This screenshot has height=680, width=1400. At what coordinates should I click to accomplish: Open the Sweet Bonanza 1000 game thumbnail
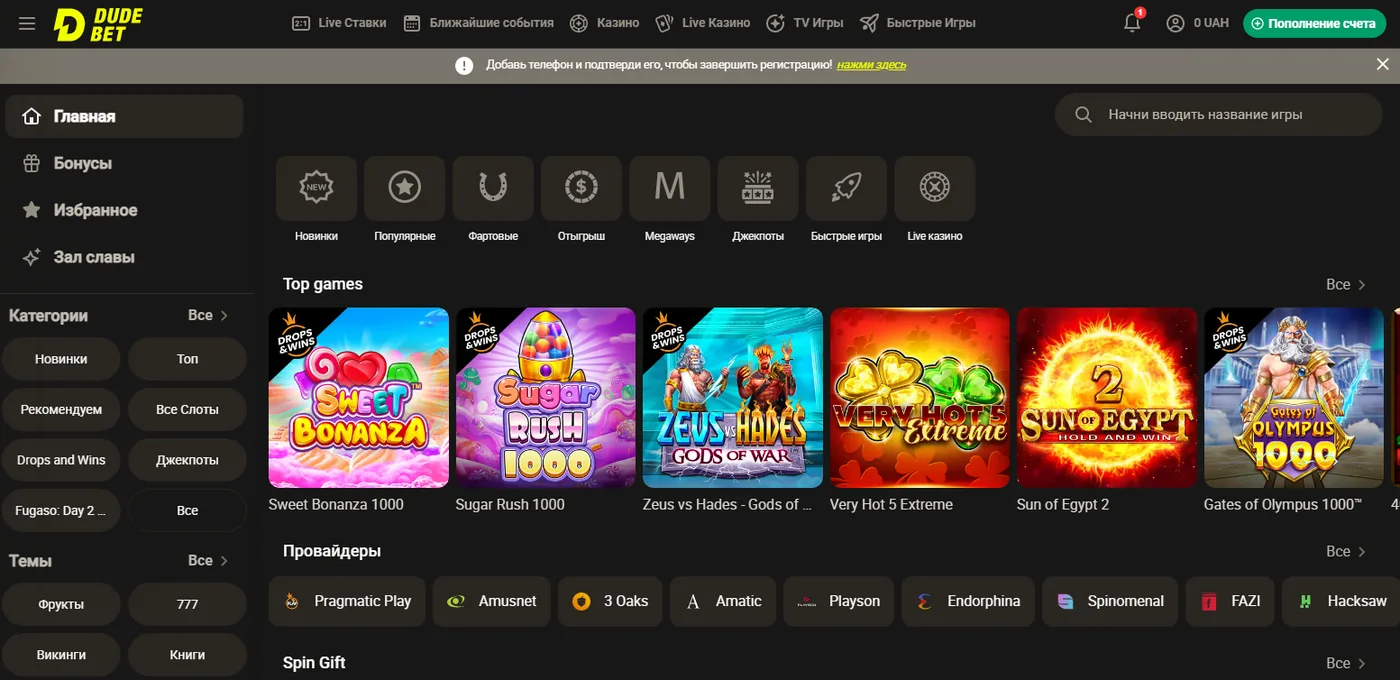[x=359, y=397]
